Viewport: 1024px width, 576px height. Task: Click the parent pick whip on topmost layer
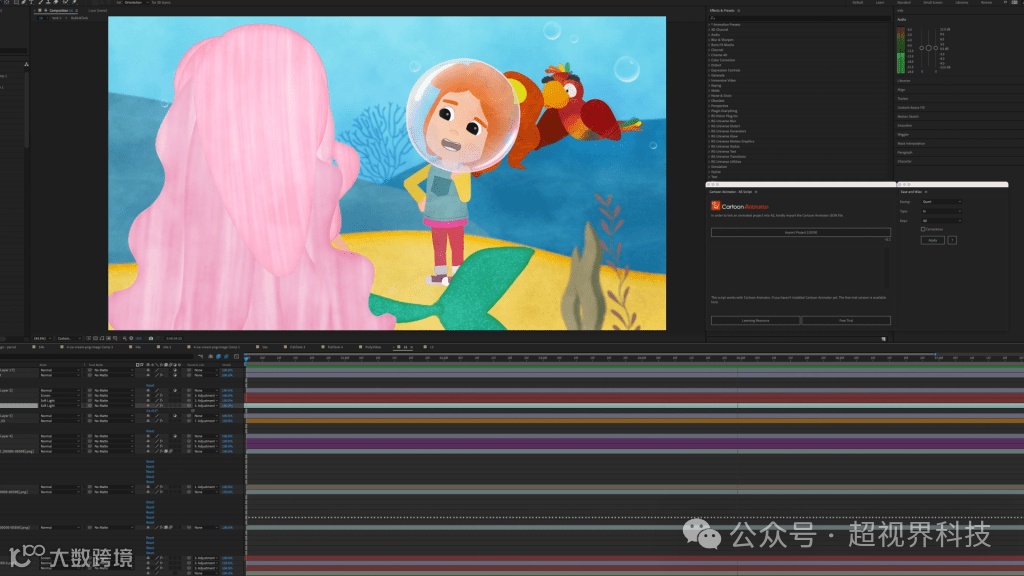[x=189, y=370]
